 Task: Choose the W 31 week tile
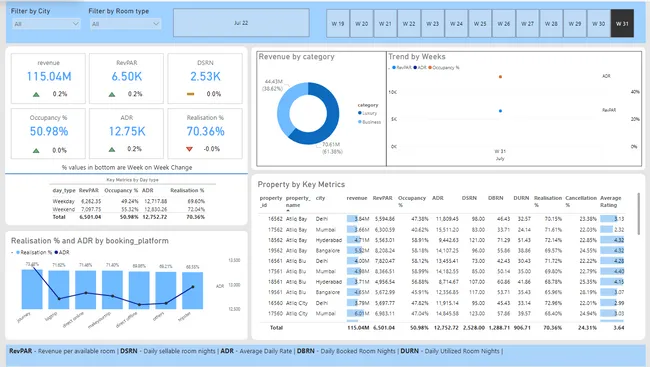[622, 24]
